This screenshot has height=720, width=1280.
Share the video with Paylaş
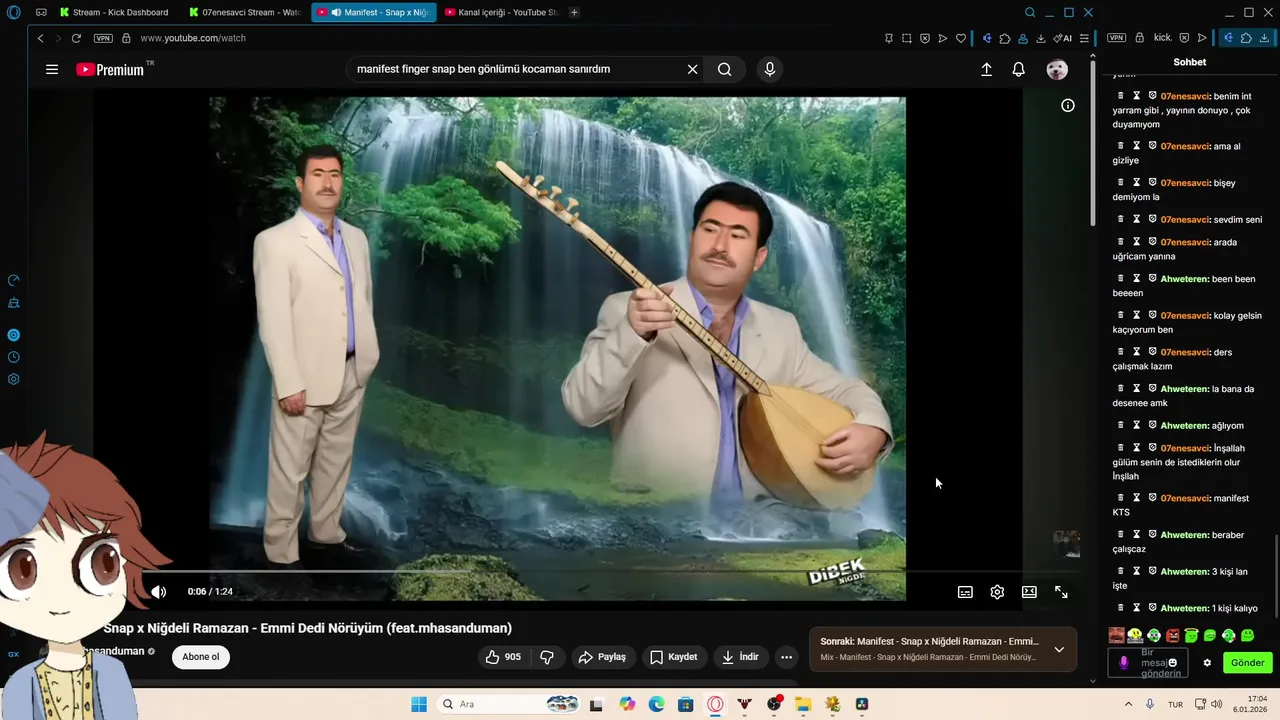[x=603, y=657]
